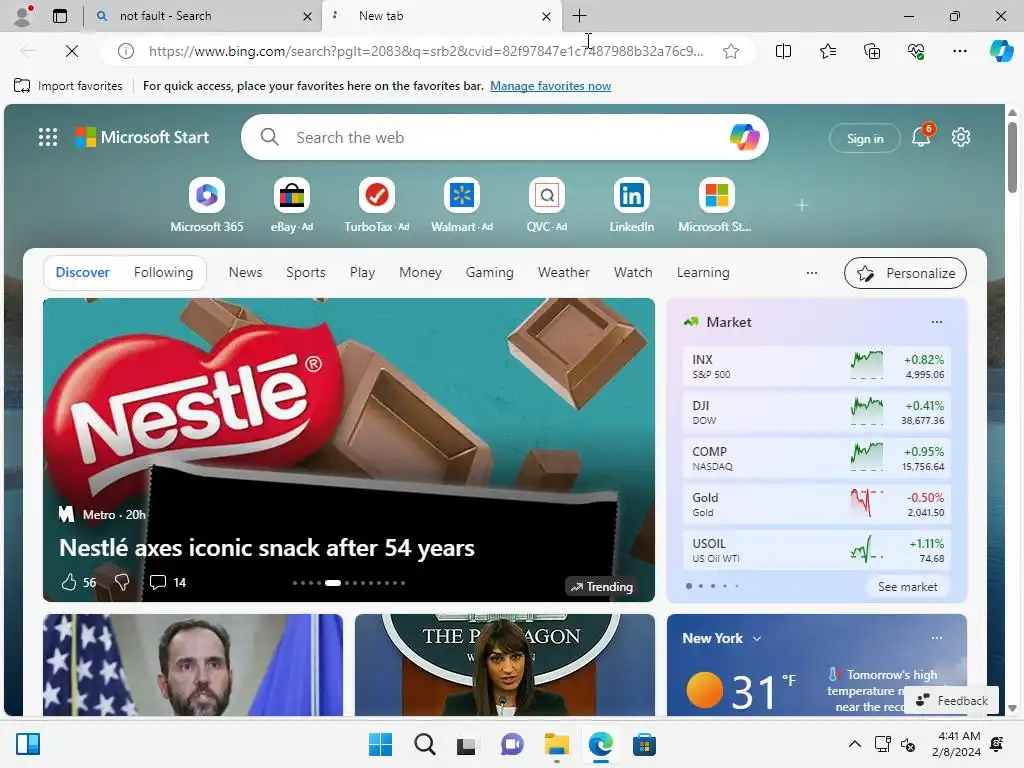Open the USOIL market row
This screenshot has height=768, width=1024.
point(816,550)
